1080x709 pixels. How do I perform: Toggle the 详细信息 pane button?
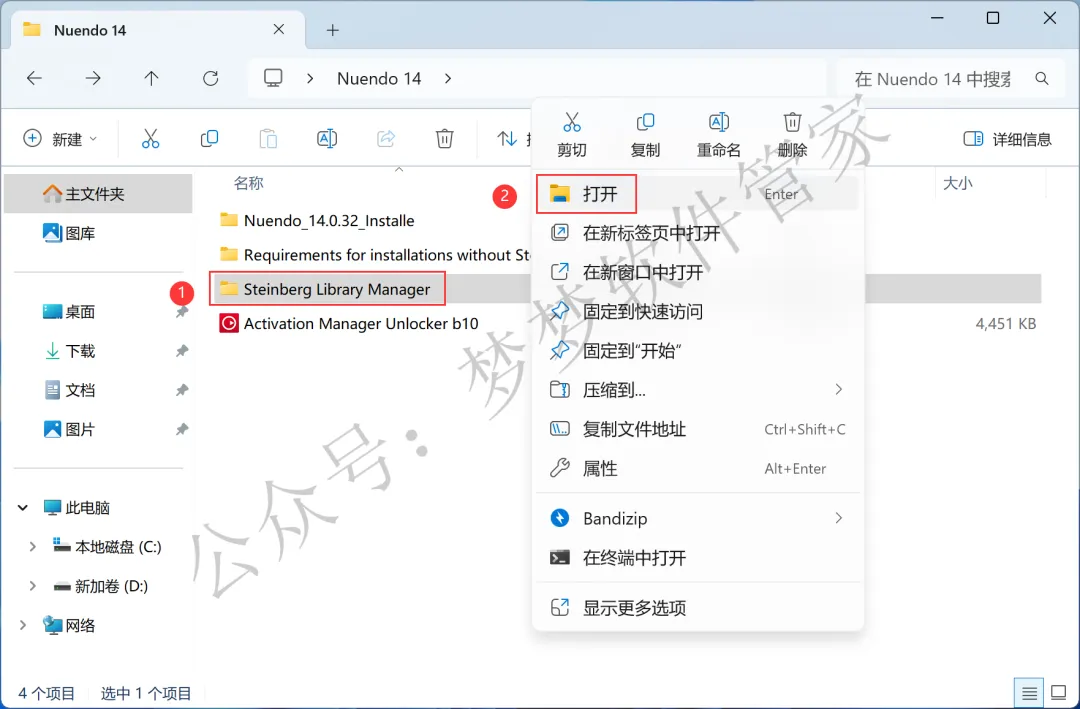[1007, 139]
